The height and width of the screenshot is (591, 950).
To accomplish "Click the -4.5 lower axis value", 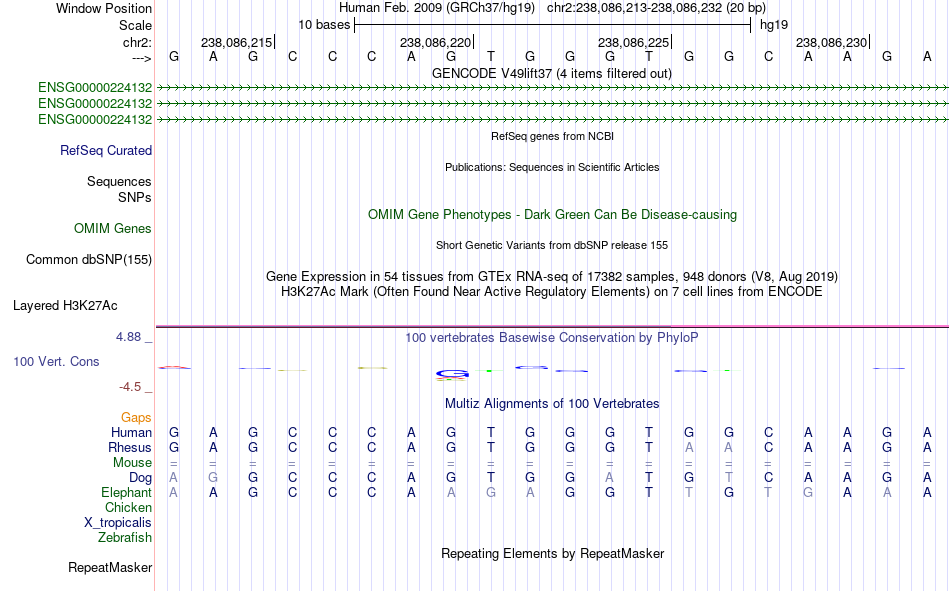I will (x=130, y=387).
